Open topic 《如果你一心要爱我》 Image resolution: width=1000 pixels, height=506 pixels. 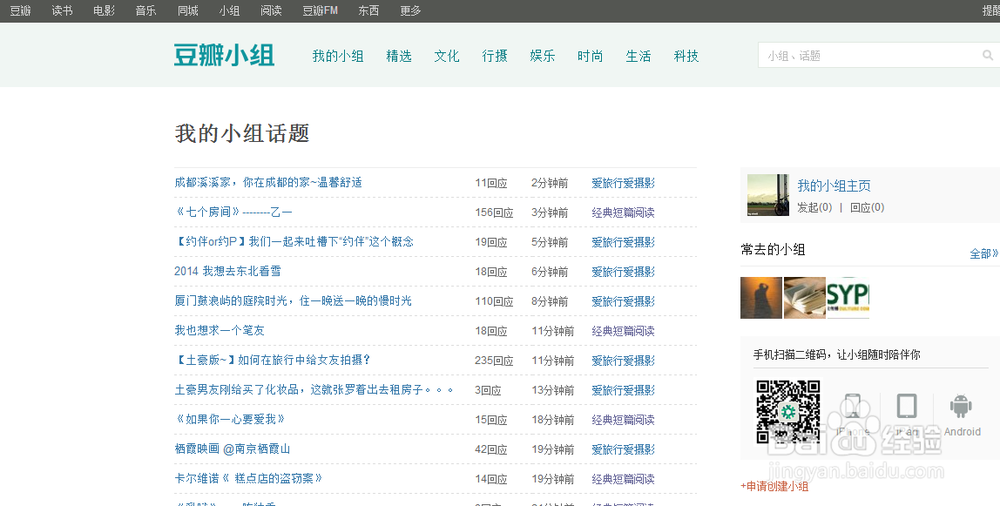pyautogui.click(x=230, y=419)
